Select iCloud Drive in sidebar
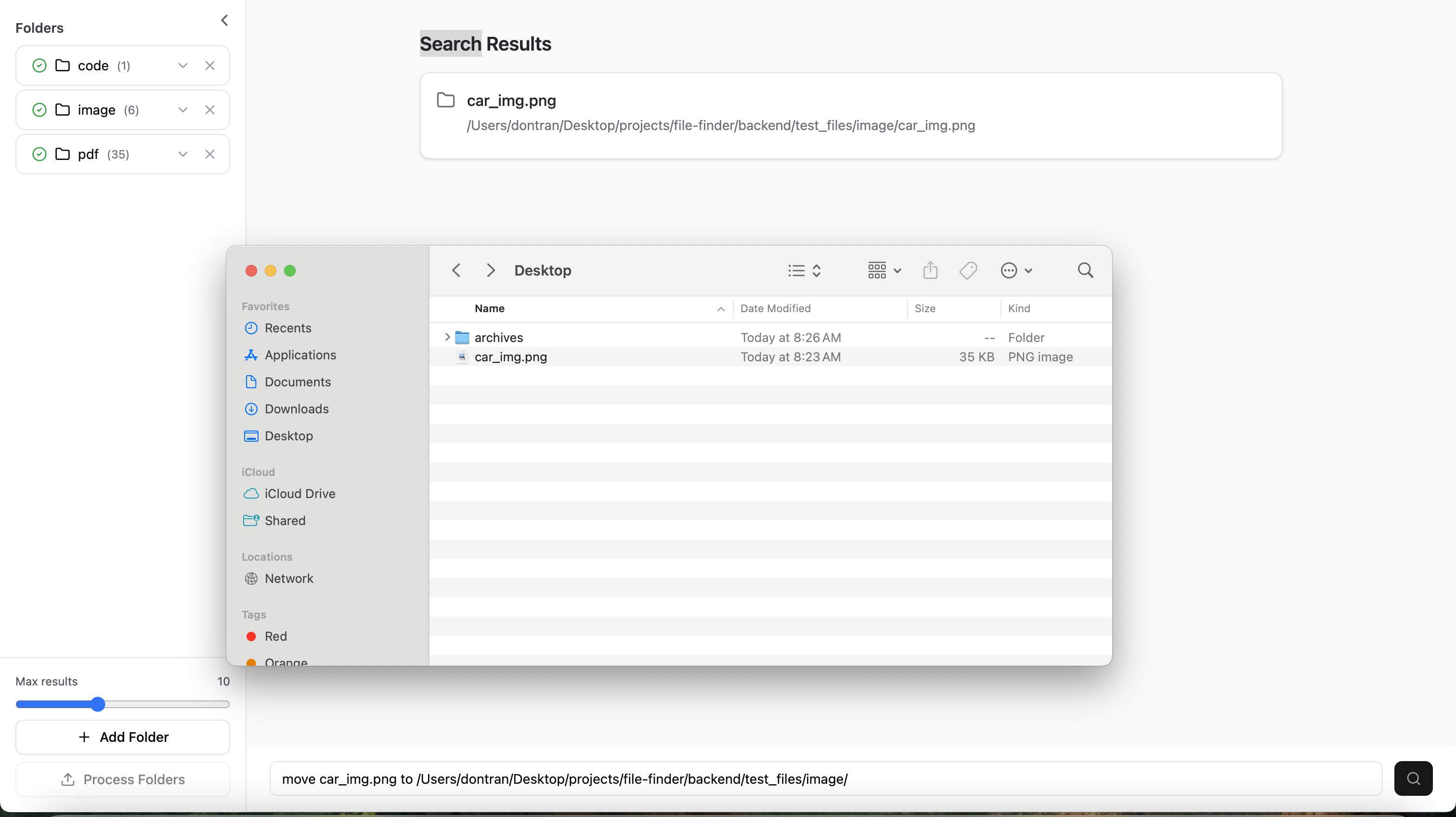The height and width of the screenshot is (817, 1456). [299, 494]
